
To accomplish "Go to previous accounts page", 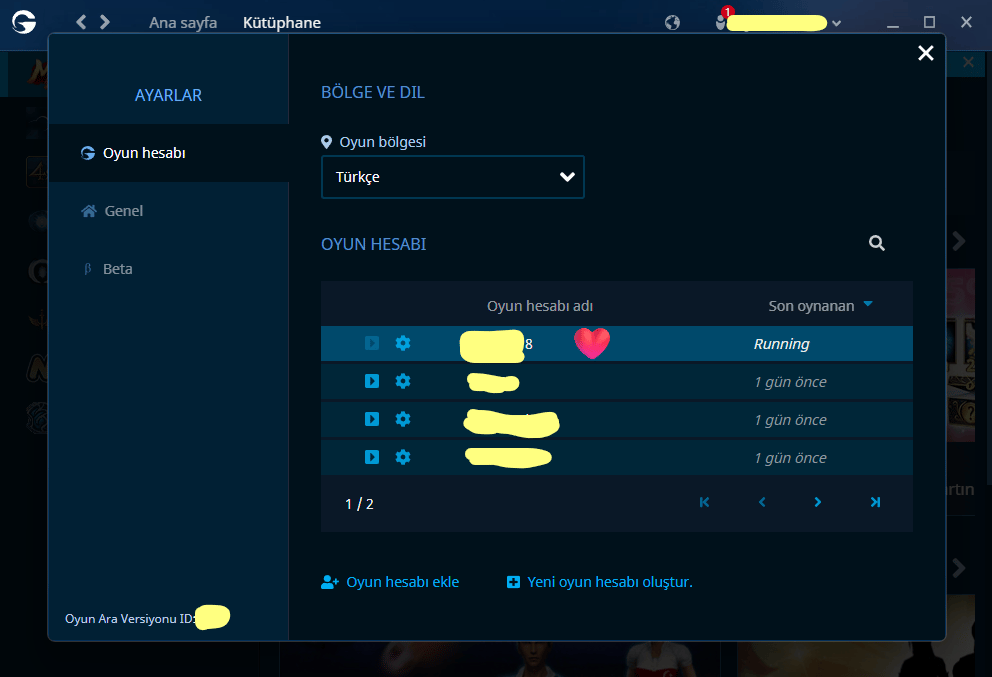I will coord(762,502).
